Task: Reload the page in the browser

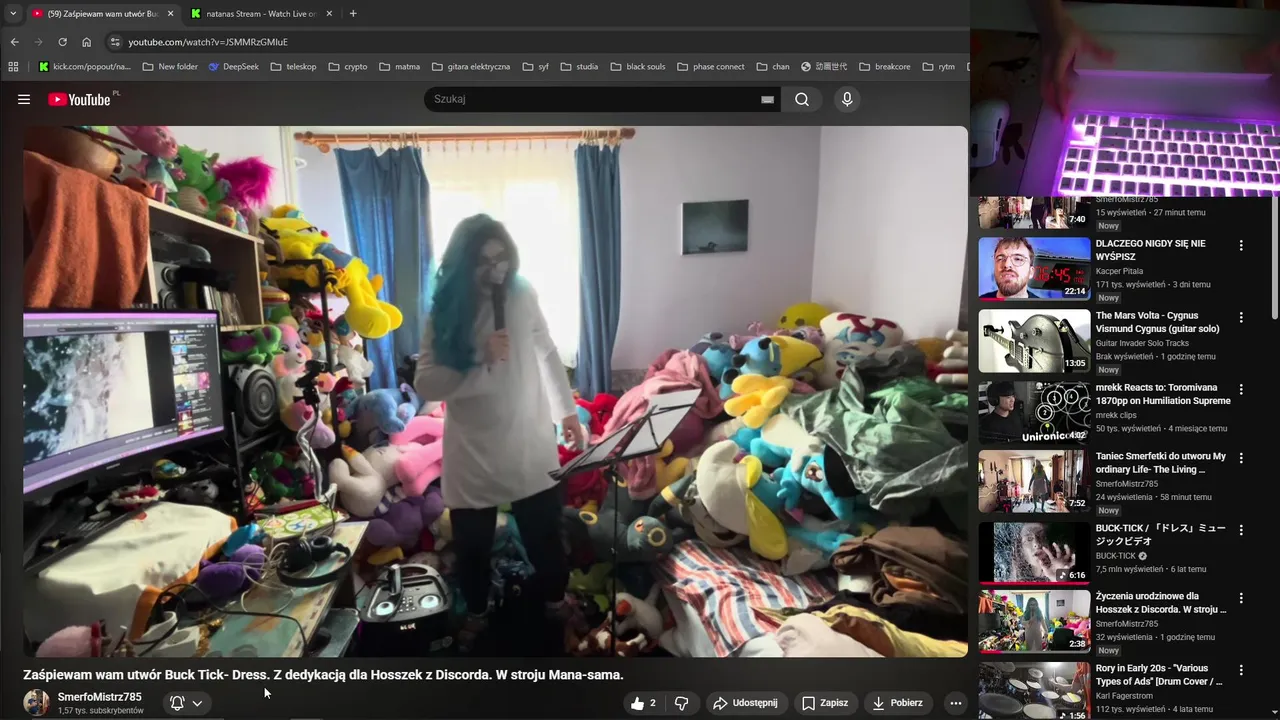Action: click(62, 42)
